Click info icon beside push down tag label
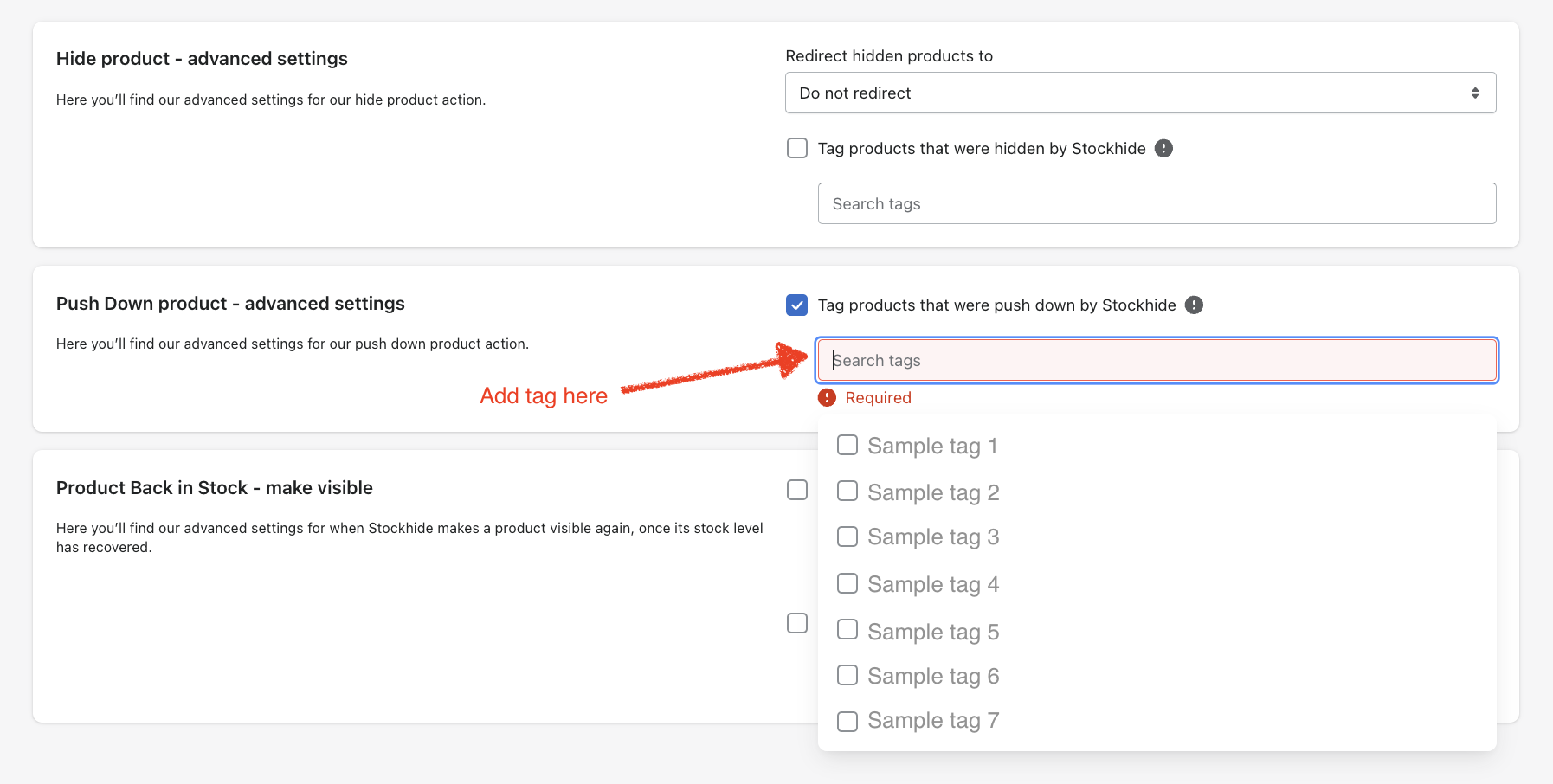 click(1195, 305)
